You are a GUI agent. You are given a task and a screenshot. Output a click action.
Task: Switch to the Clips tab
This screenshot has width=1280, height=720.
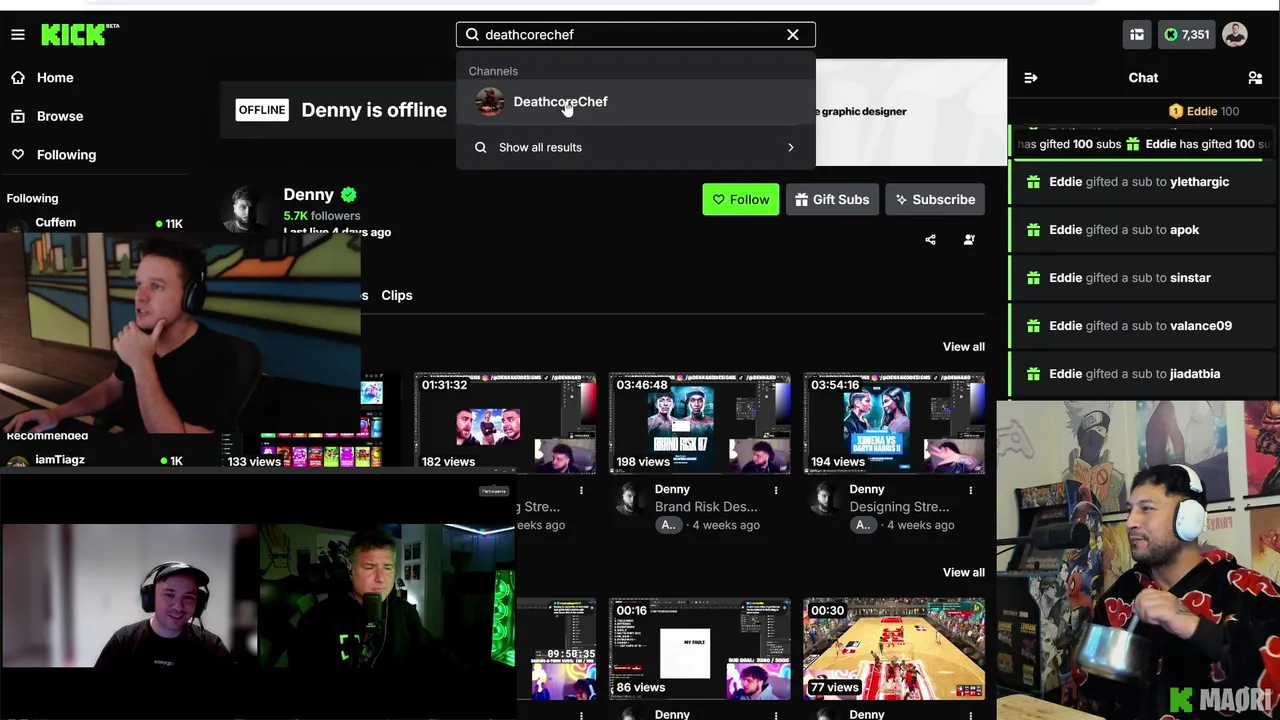397,295
